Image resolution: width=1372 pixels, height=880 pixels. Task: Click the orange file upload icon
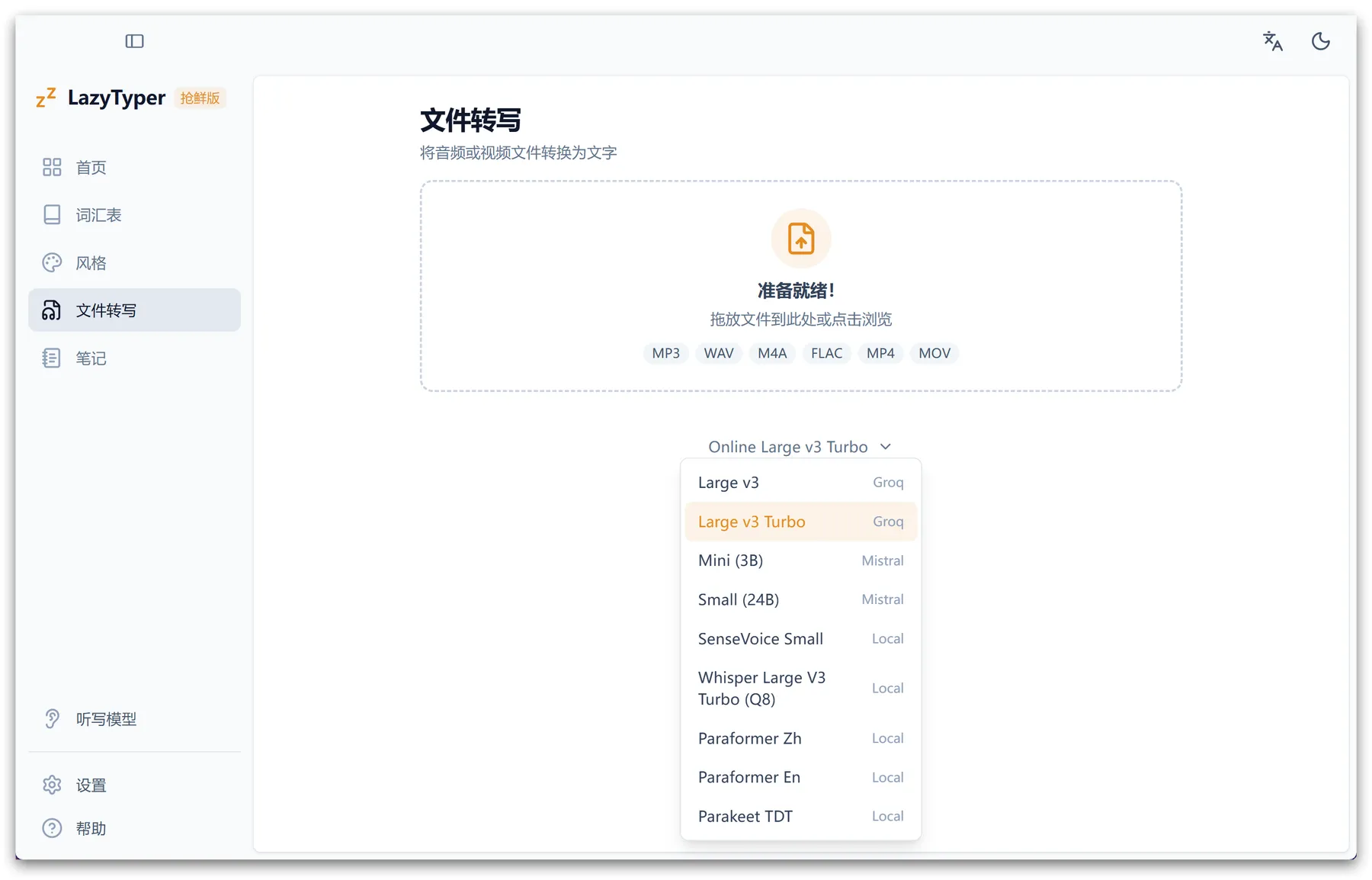(800, 239)
